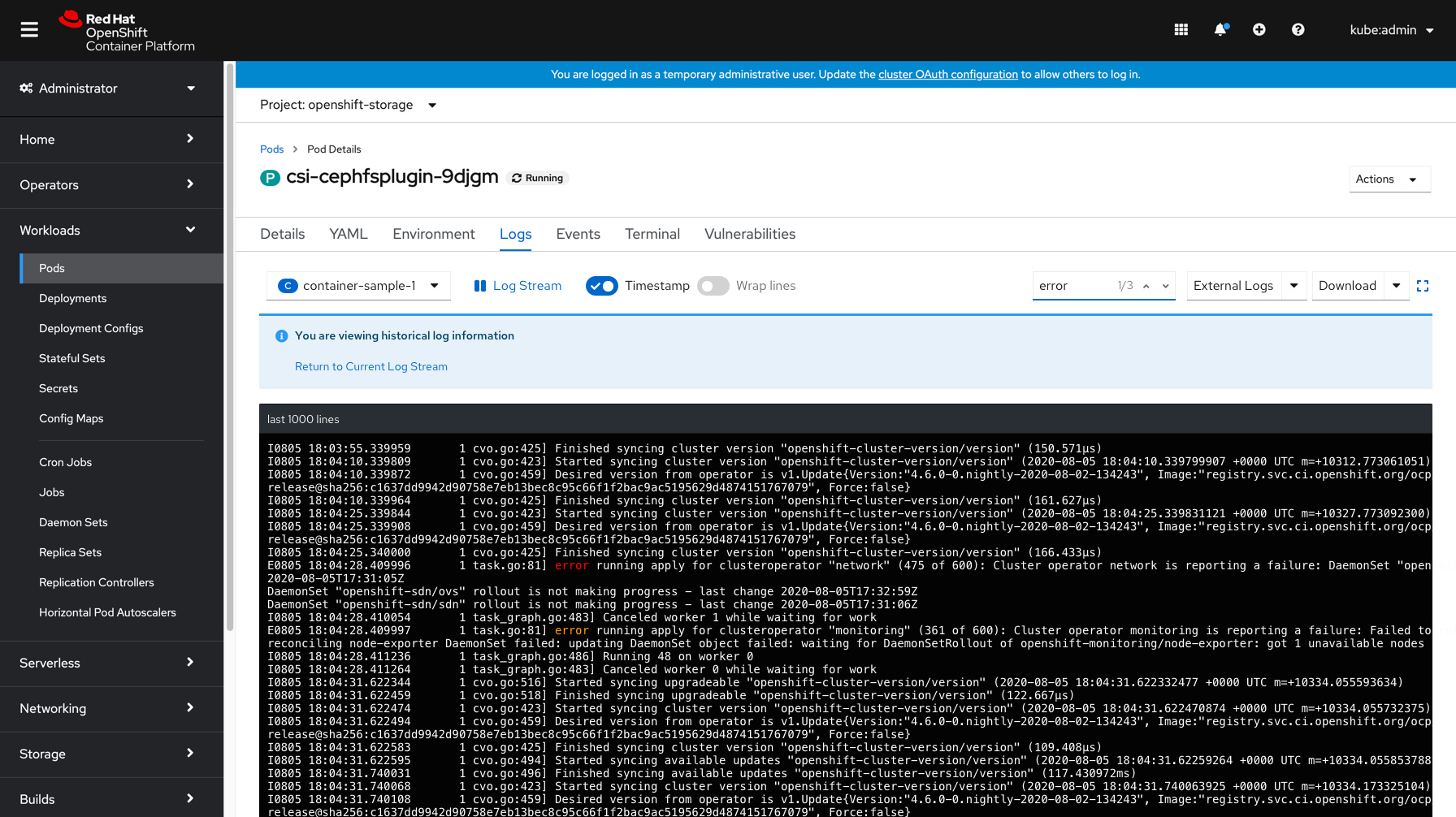Open the Download dropdown arrow
This screenshot has width=1456, height=817.
pyautogui.click(x=1397, y=286)
